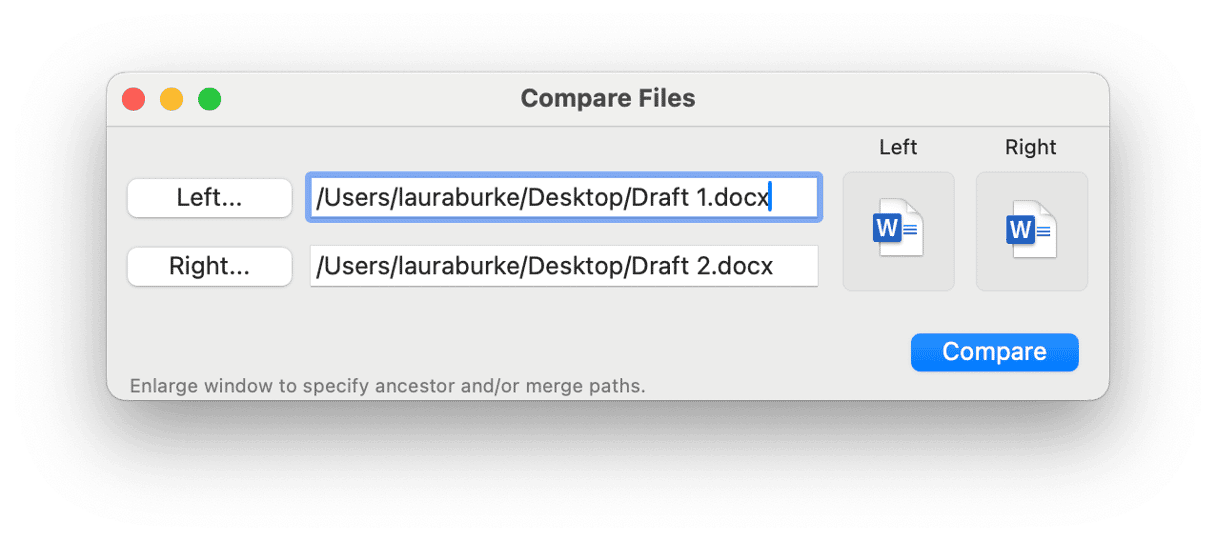This screenshot has width=1216, height=541.
Task: Click "Users" in the left file path
Action: 353,198
